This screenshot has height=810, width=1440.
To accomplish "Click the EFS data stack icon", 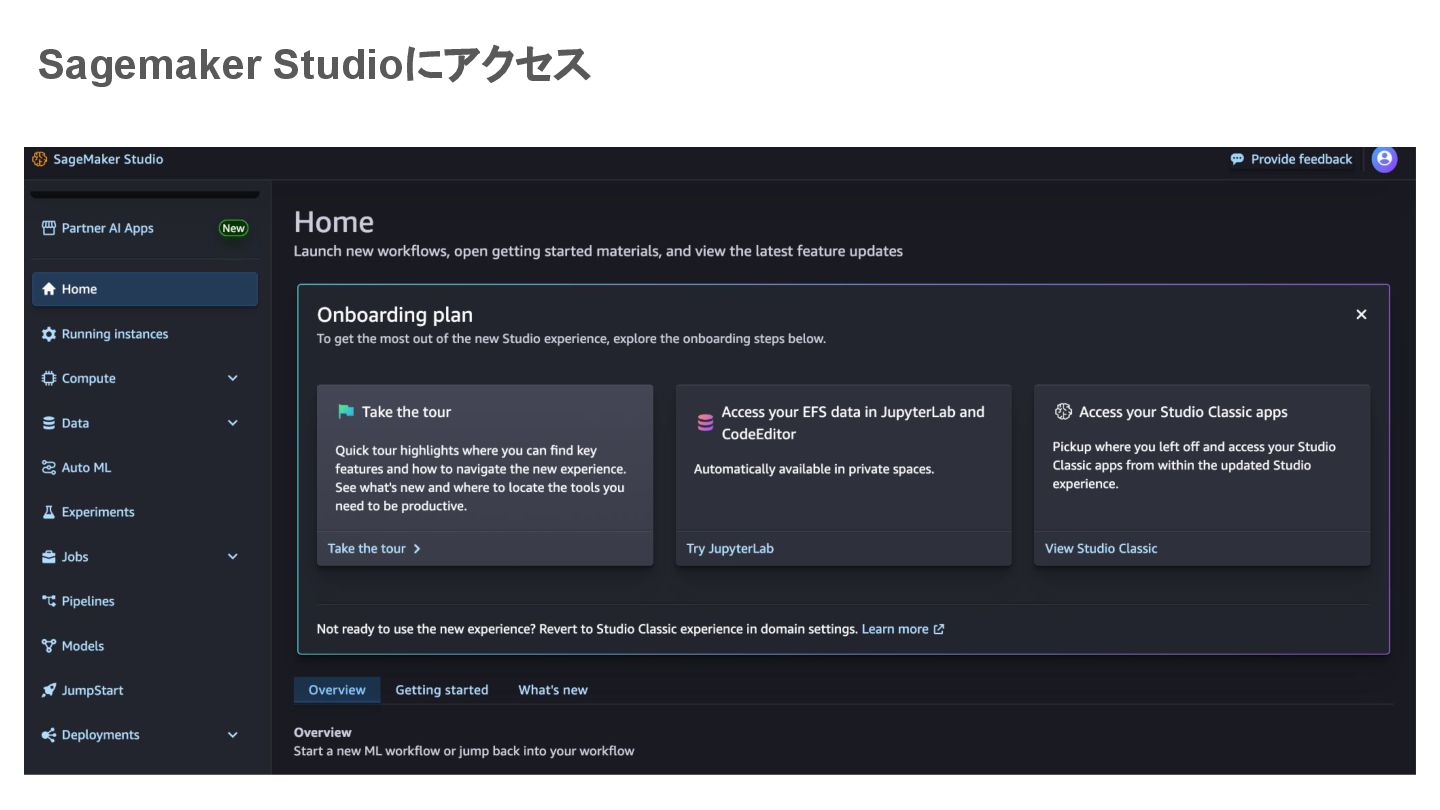I will 705,423.
